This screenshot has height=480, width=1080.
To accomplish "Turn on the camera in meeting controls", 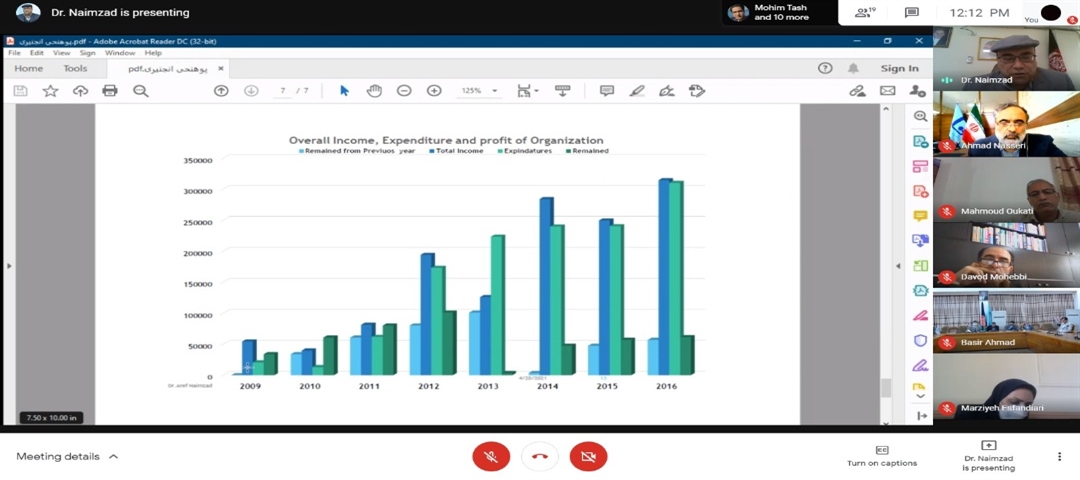I will [x=588, y=457].
